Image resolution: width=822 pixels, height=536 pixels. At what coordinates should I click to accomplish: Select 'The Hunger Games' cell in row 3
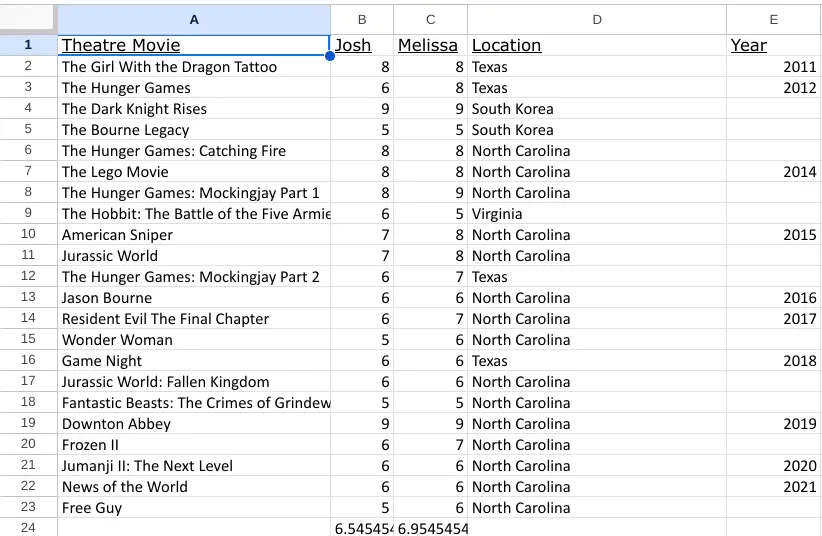point(194,88)
